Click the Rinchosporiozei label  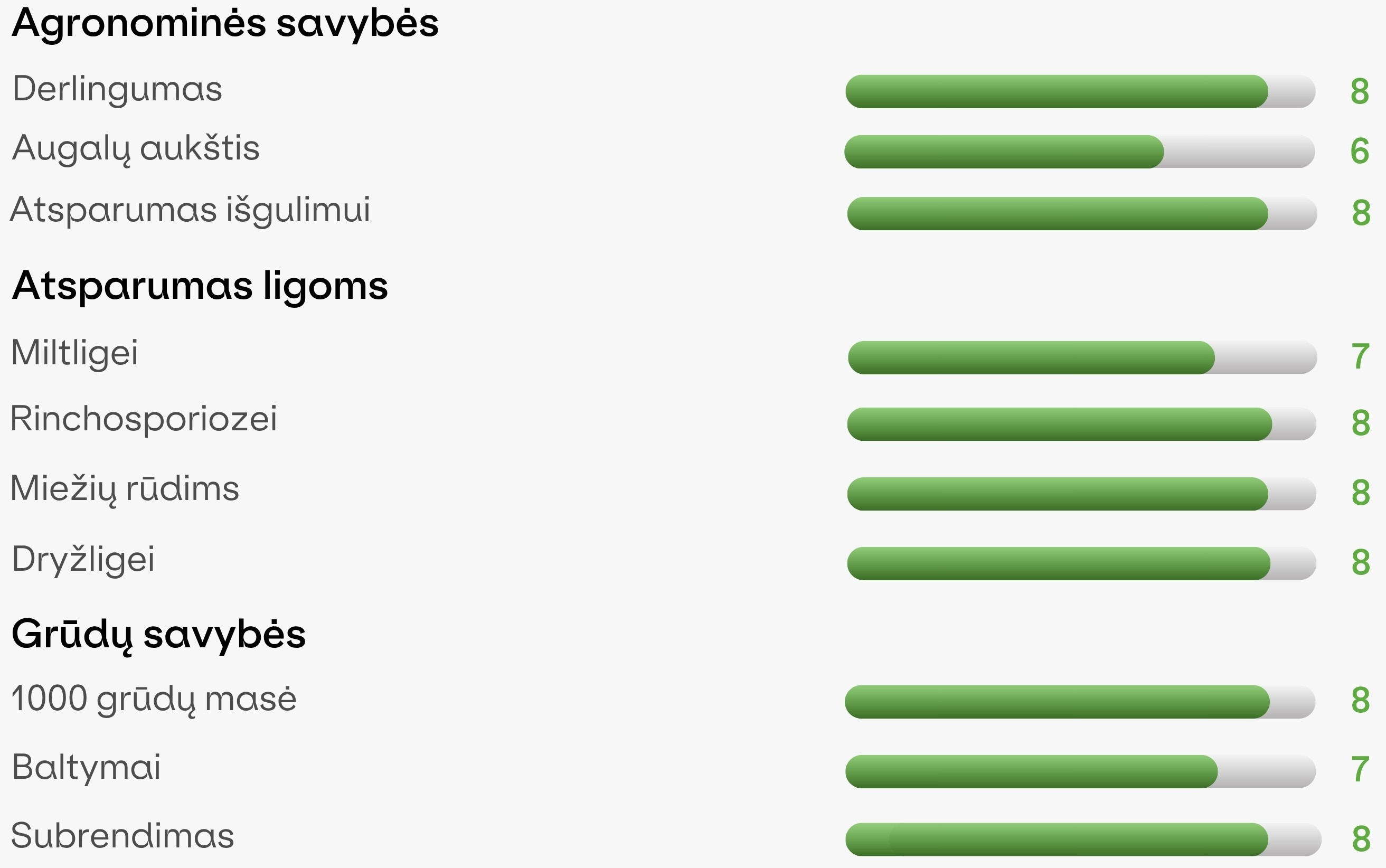pos(144,419)
